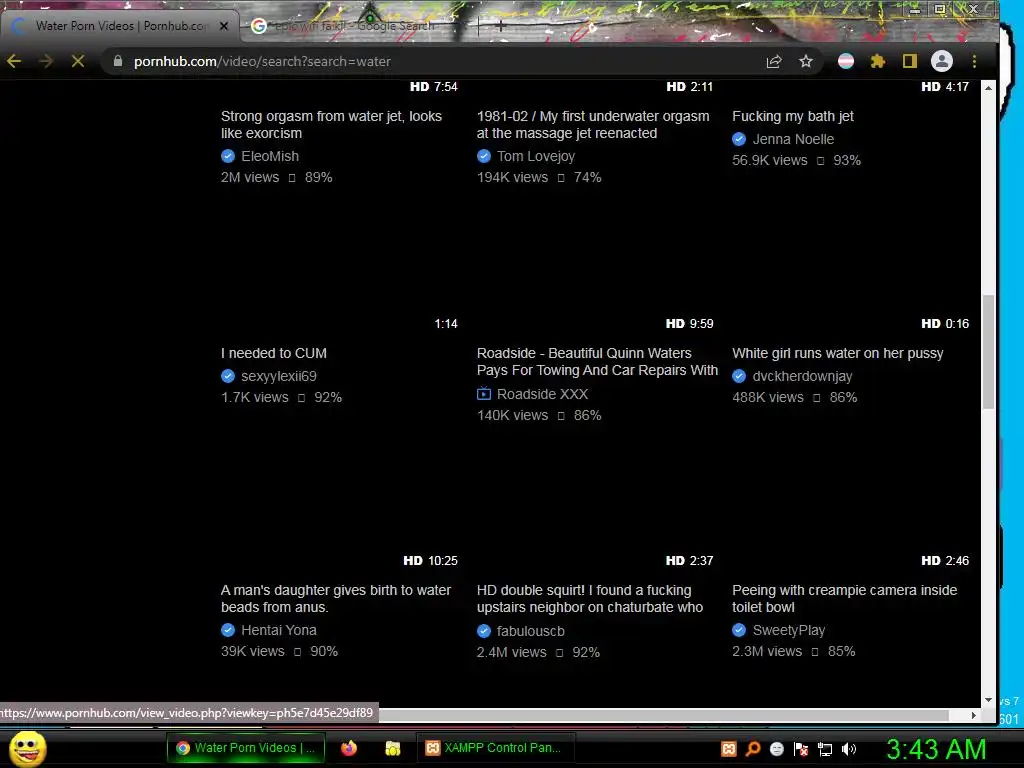The height and width of the screenshot is (768, 1024).
Task: Open EleoMish uploader profile
Action: pos(270,156)
